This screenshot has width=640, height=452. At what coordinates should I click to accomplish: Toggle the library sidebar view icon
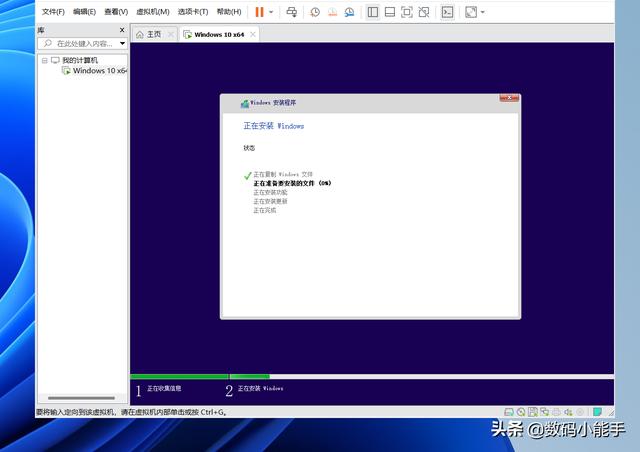[372, 12]
